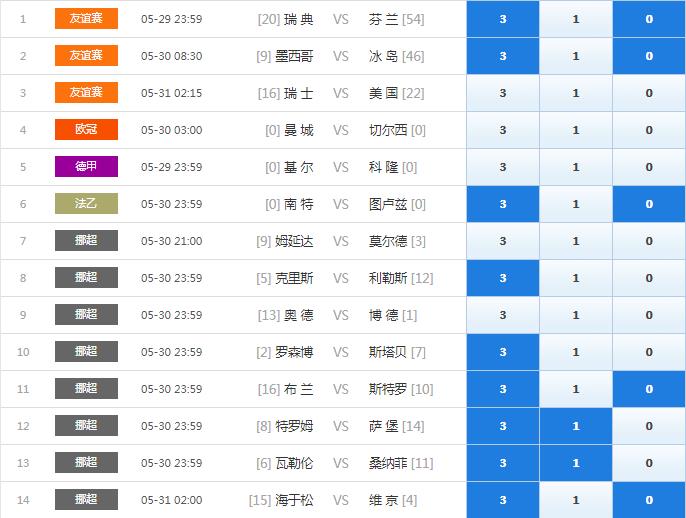This screenshot has width=686, height=518.
Task: Pick 3 for 曼城 vs 切尔西 match
Action: coord(502,130)
